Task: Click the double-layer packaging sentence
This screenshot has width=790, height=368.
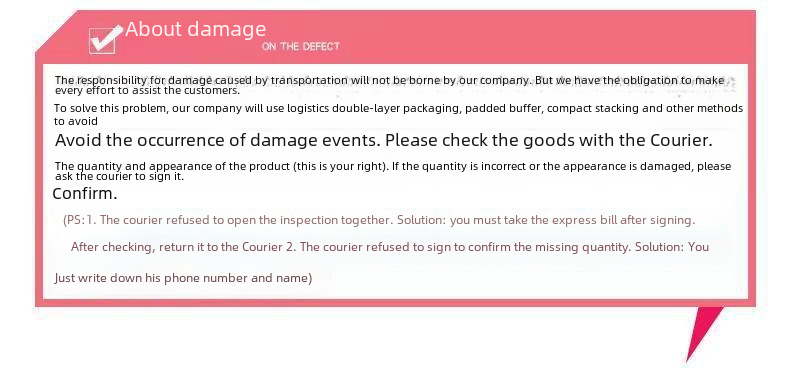Action: pyautogui.click(x=399, y=108)
